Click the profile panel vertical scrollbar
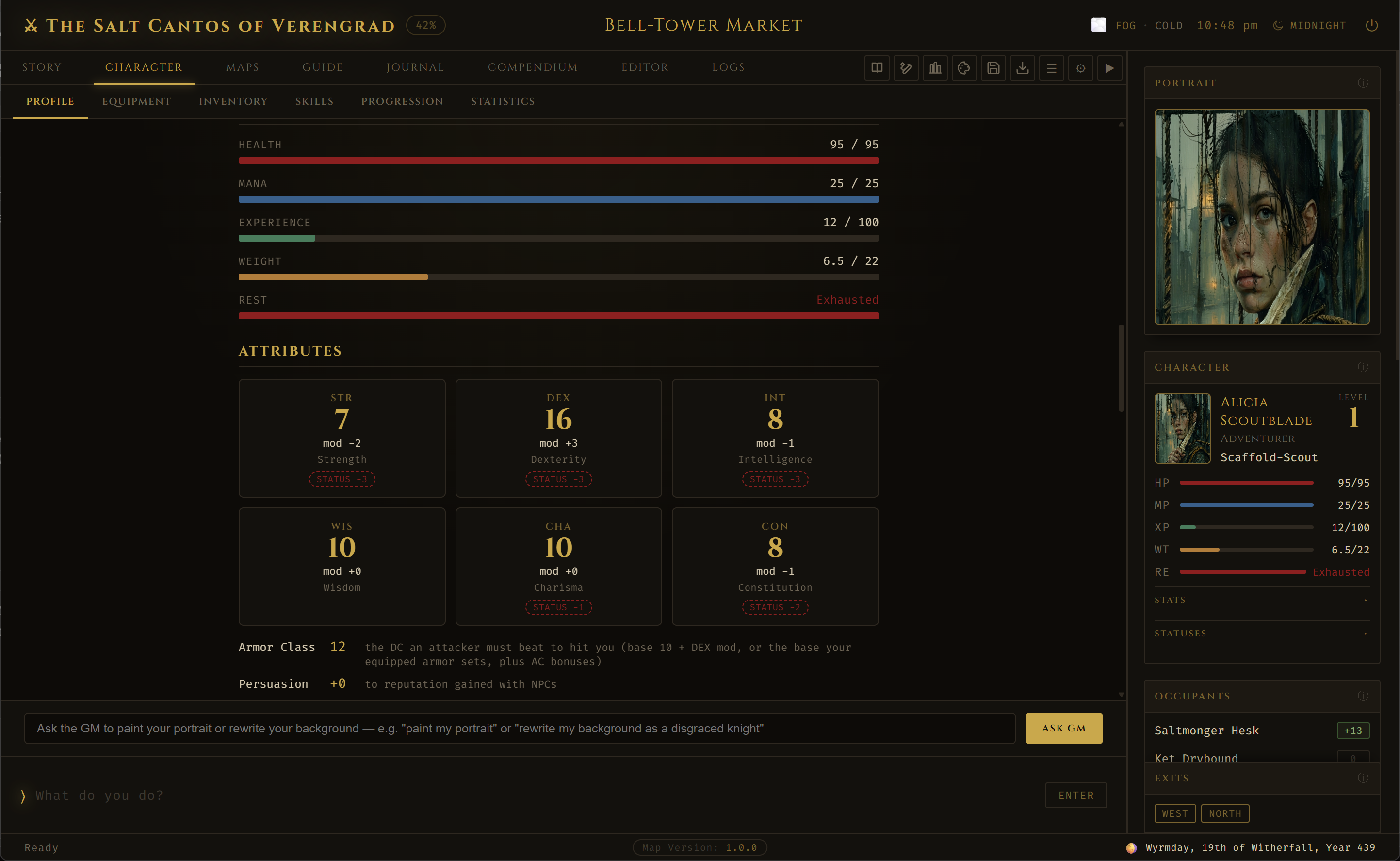Image resolution: width=1400 pixels, height=861 pixels. (x=1121, y=368)
